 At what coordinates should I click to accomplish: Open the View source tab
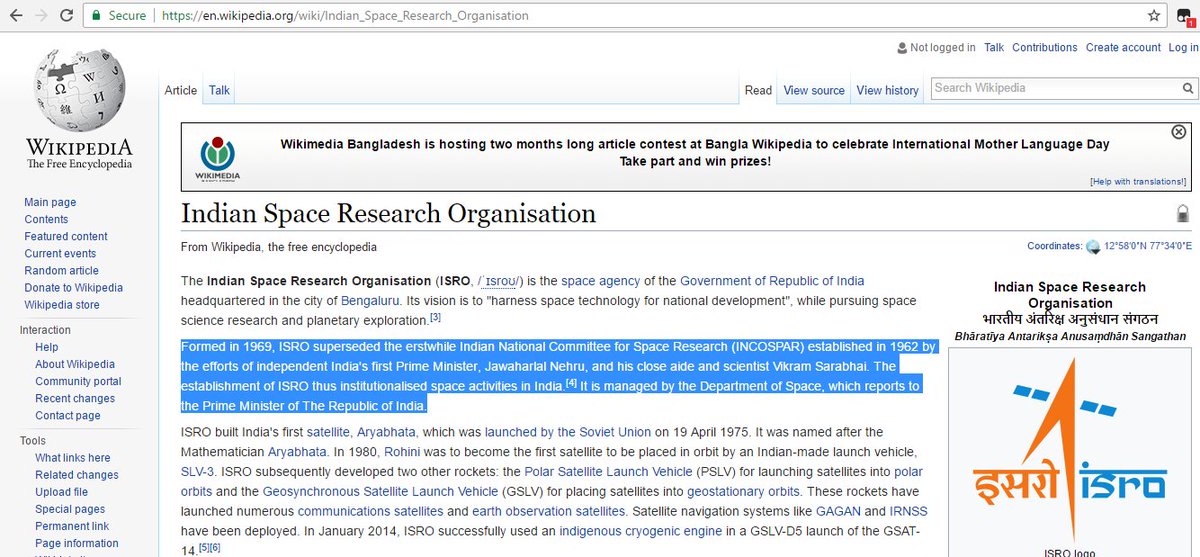coord(814,90)
